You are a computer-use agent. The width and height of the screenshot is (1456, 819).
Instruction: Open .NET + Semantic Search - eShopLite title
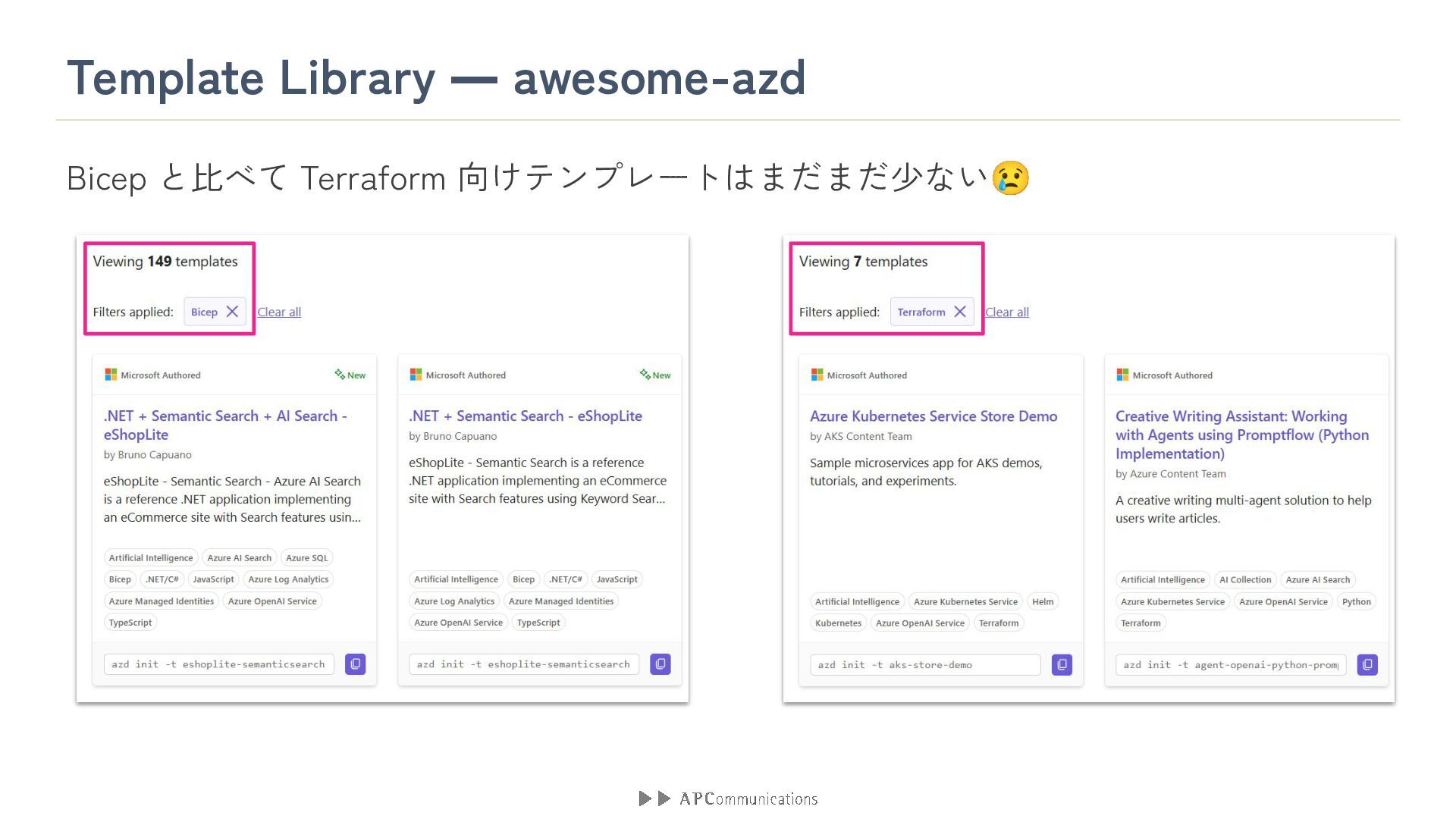click(525, 416)
